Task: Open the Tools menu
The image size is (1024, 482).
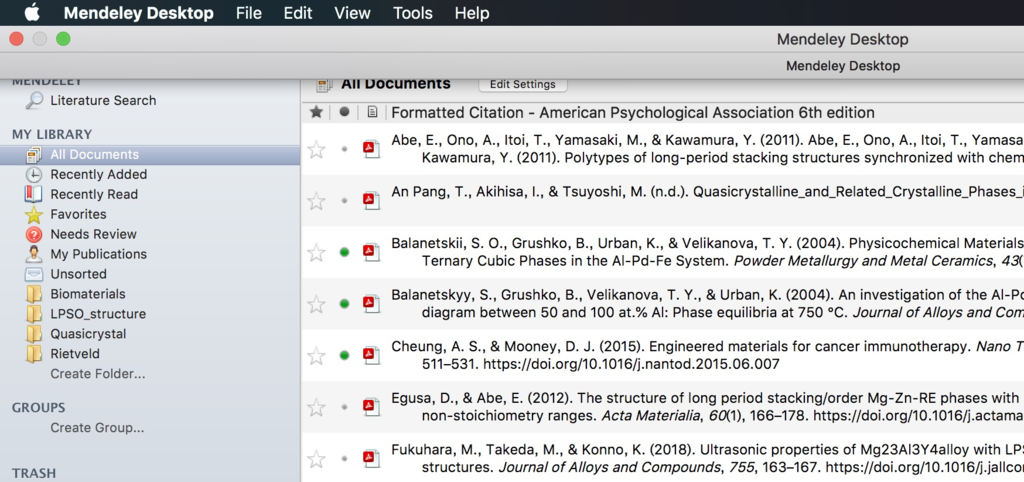Action: [x=413, y=13]
